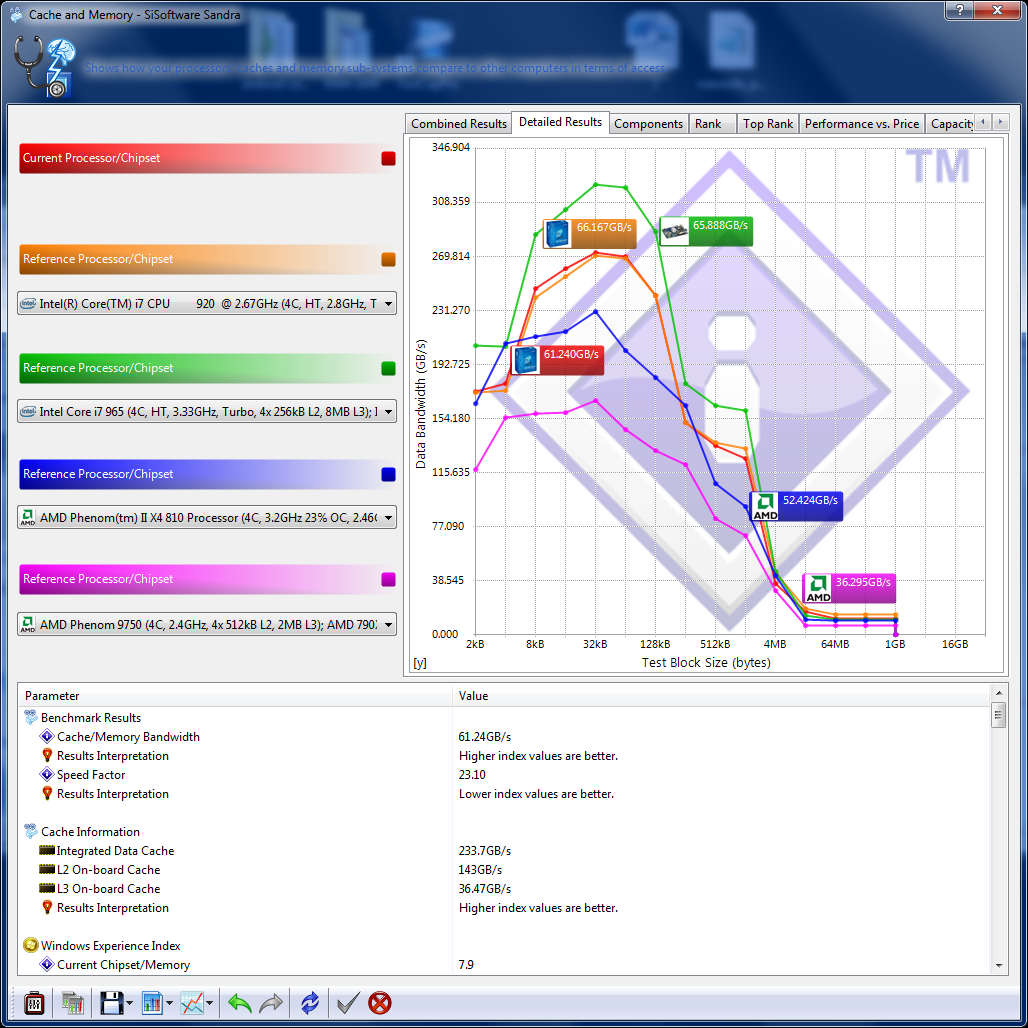The width and height of the screenshot is (1028, 1028).
Task: Click the Intel icon on 61.240GB/s label
Action: 526,361
